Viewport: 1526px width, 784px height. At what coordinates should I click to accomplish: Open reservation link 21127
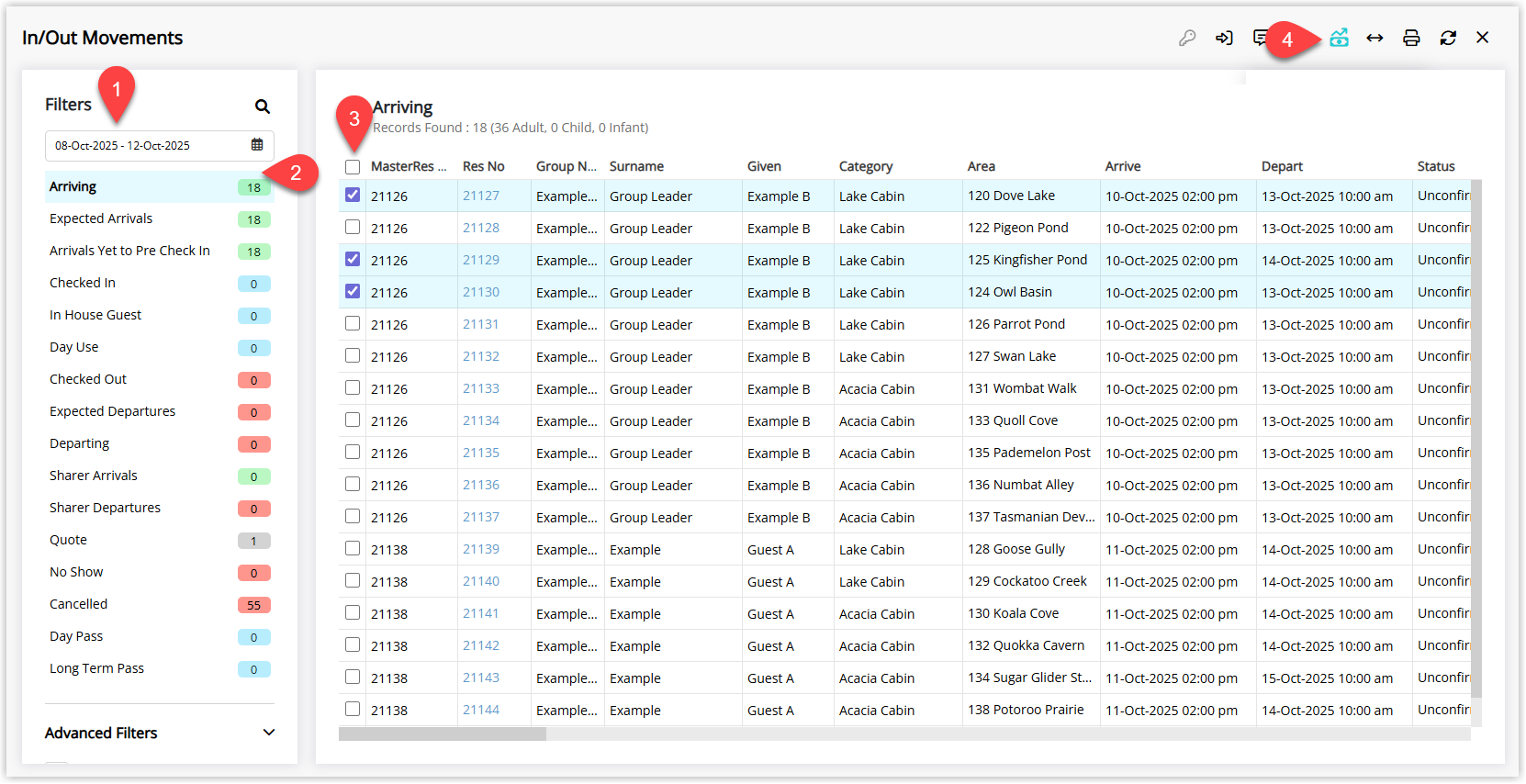point(481,196)
